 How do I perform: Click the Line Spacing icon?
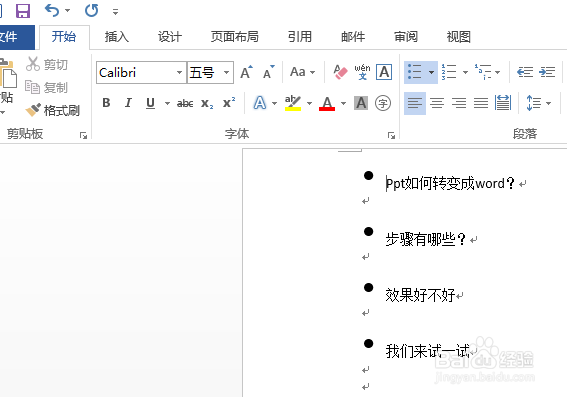point(533,103)
